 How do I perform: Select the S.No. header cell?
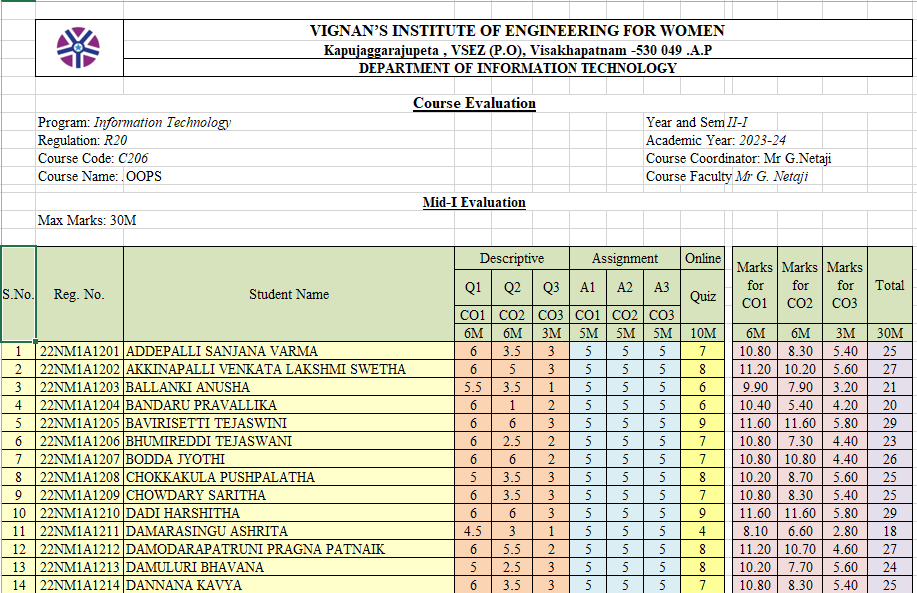point(18,294)
